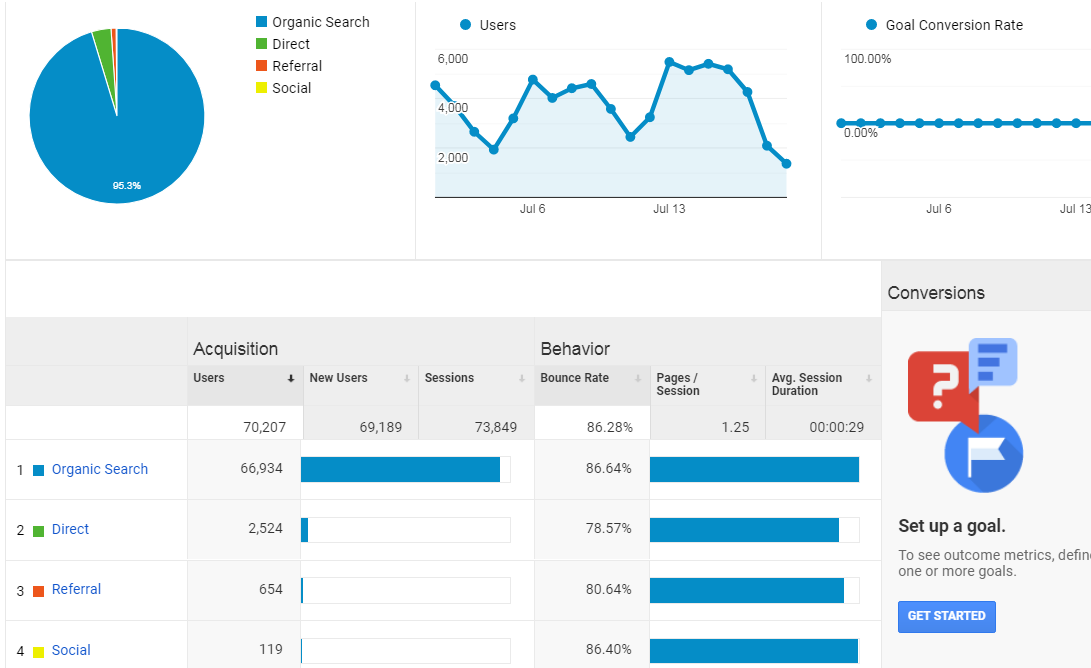Sort by Pages / Session arrow
The height and width of the screenshot is (668, 1091).
754,379
